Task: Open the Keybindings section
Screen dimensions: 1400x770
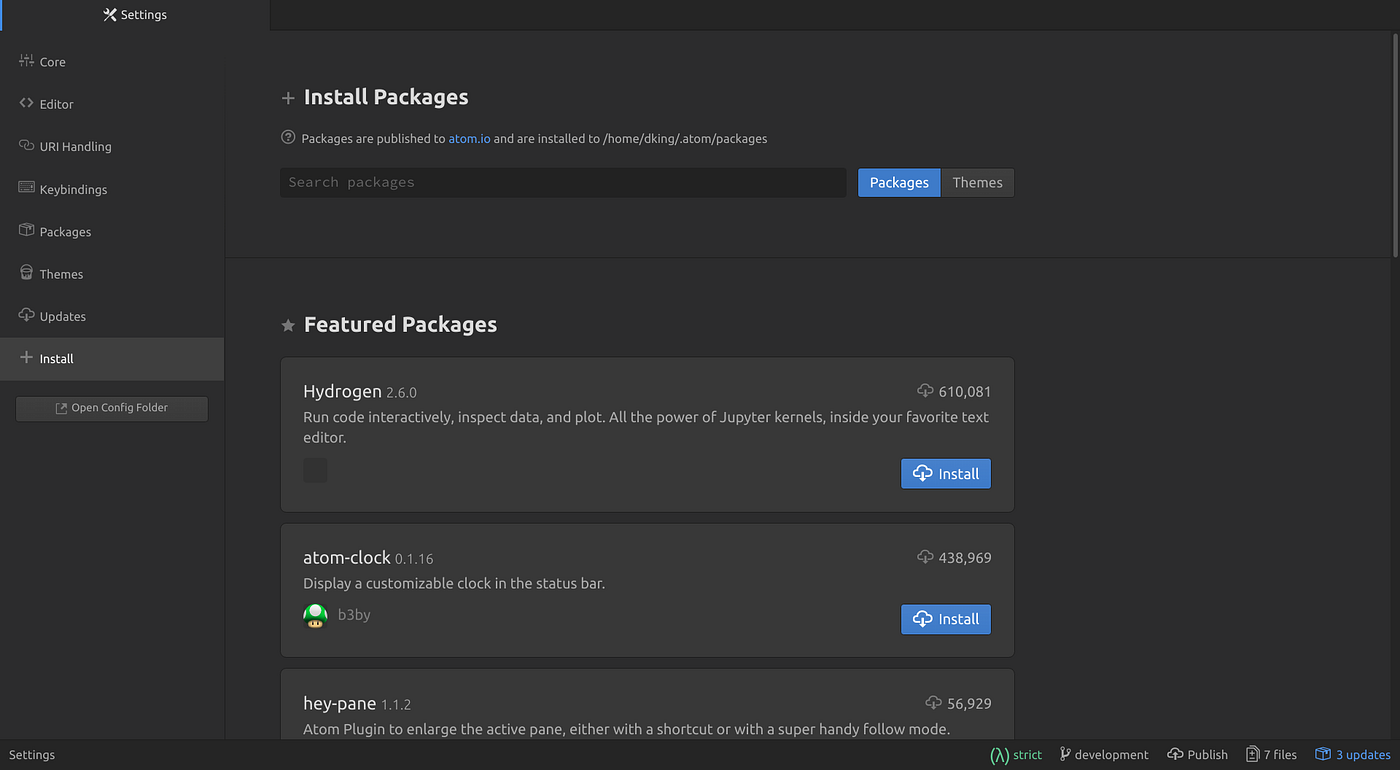Action: coord(73,189)
